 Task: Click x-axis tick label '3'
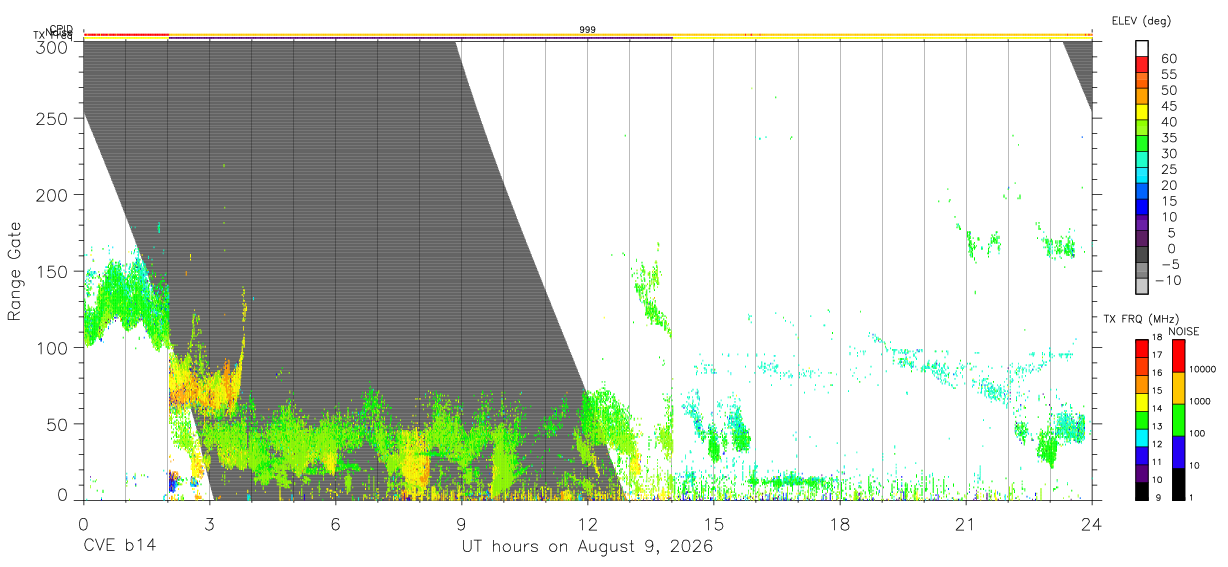[209, 524]
